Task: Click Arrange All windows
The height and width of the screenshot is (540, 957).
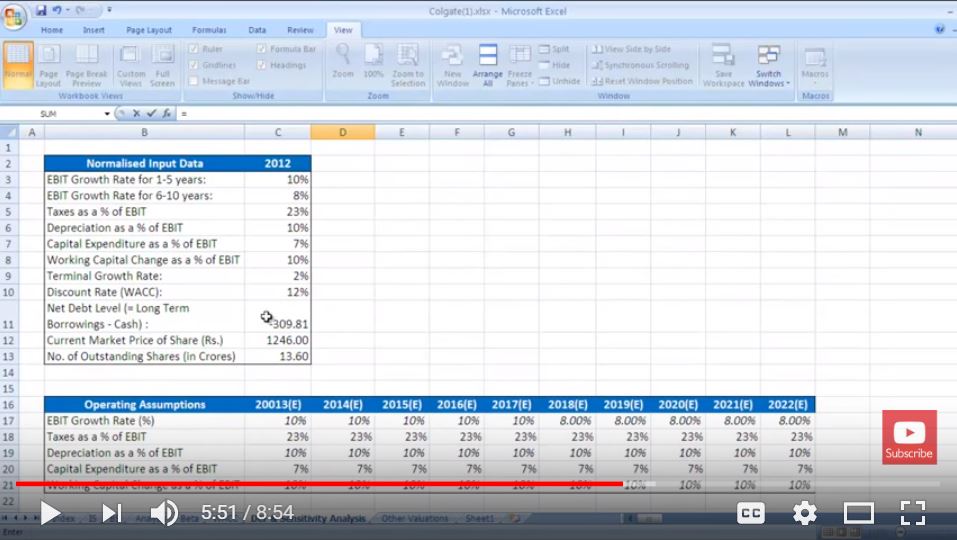Action: (488, 65)
